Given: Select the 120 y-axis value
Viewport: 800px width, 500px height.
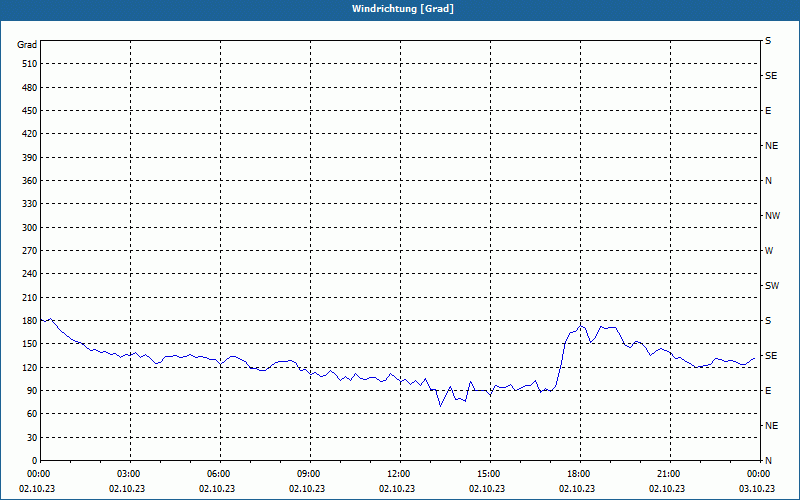Looking at the screenshot, I should pyautogui.click(x=30, y=367).
